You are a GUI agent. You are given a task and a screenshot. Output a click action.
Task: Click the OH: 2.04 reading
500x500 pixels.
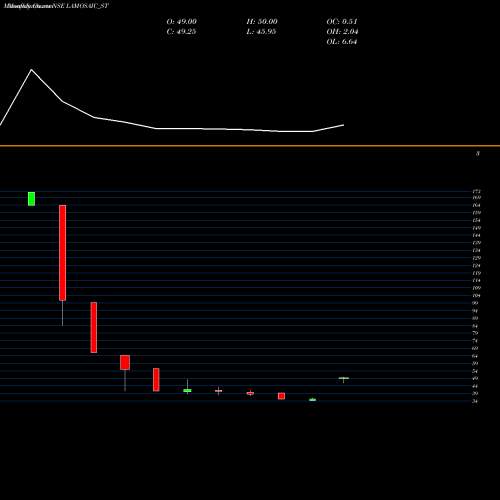342,32
